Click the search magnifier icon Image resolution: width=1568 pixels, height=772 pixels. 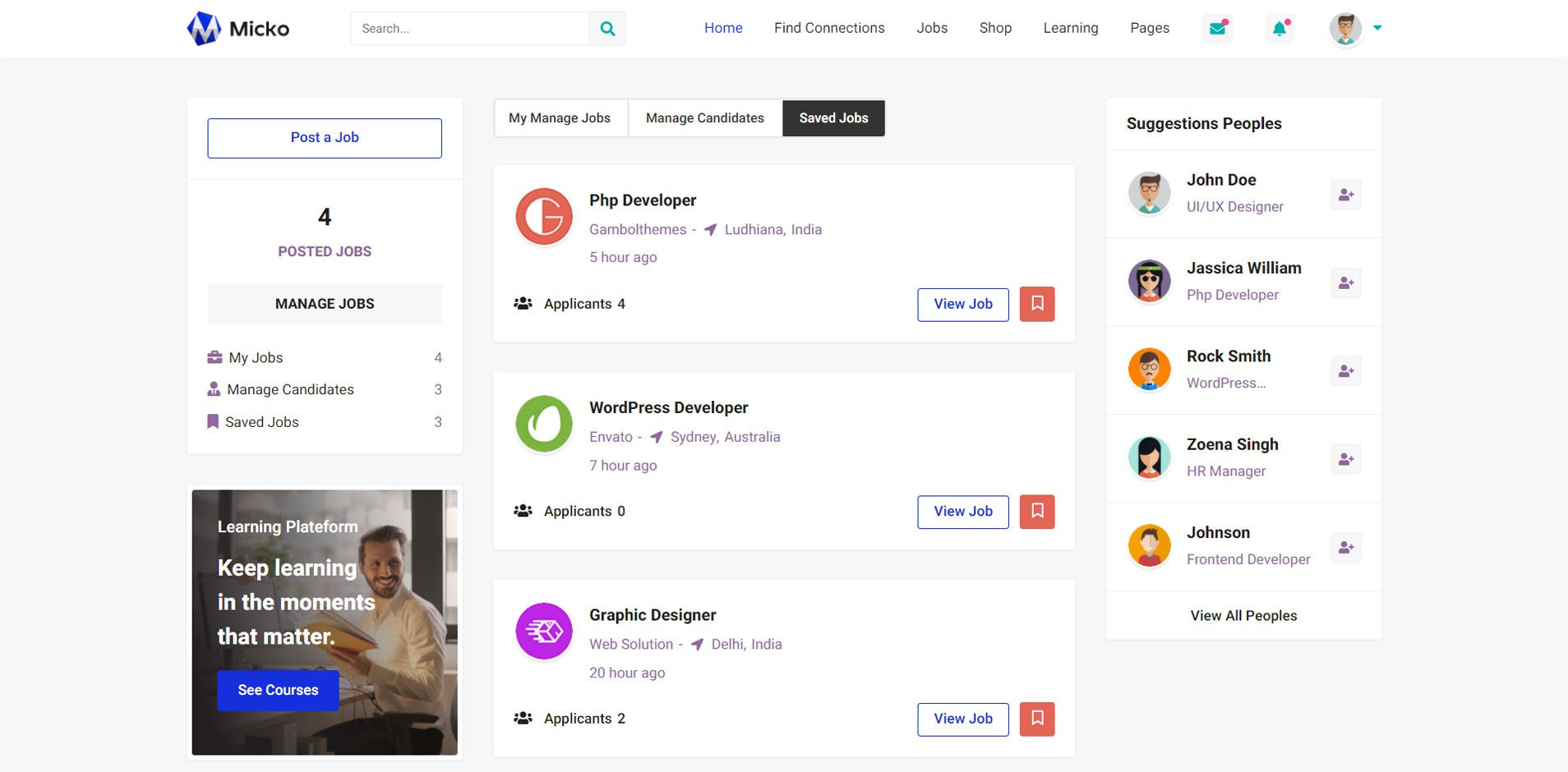(607, 29)
